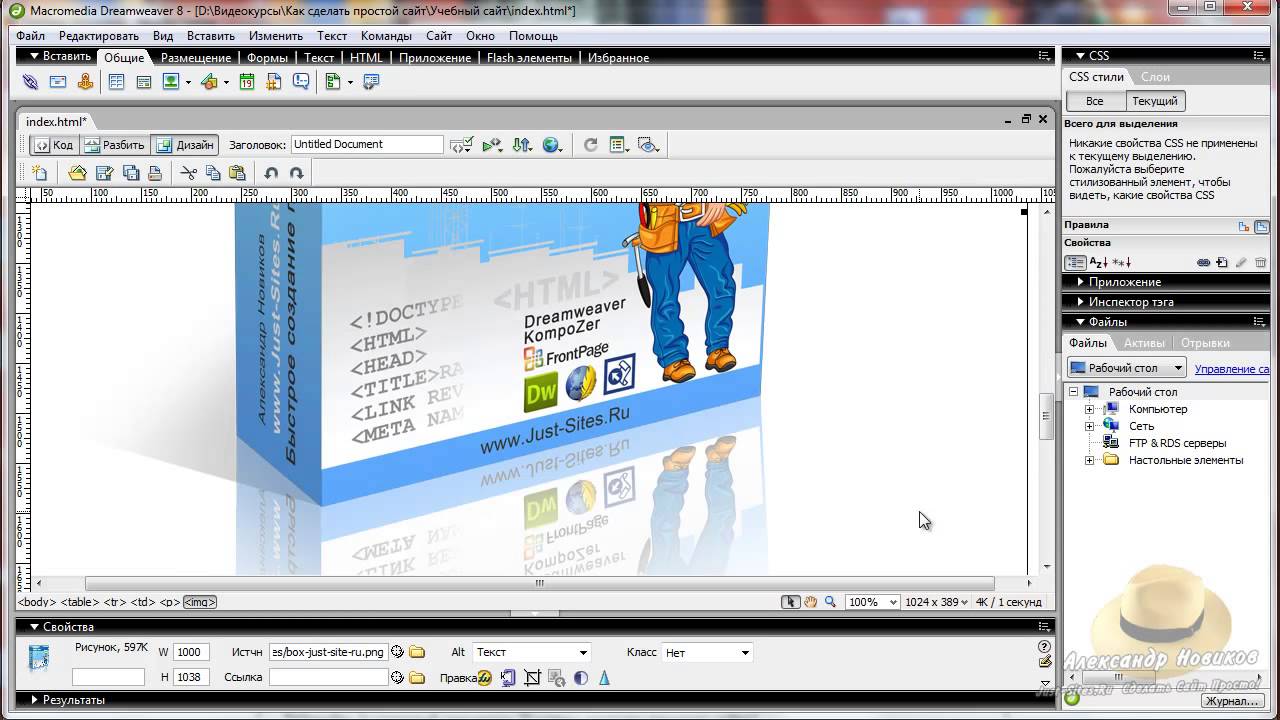Click the Print Code icon
Viewport: 1280px width, 720px height.
point(155,172)
